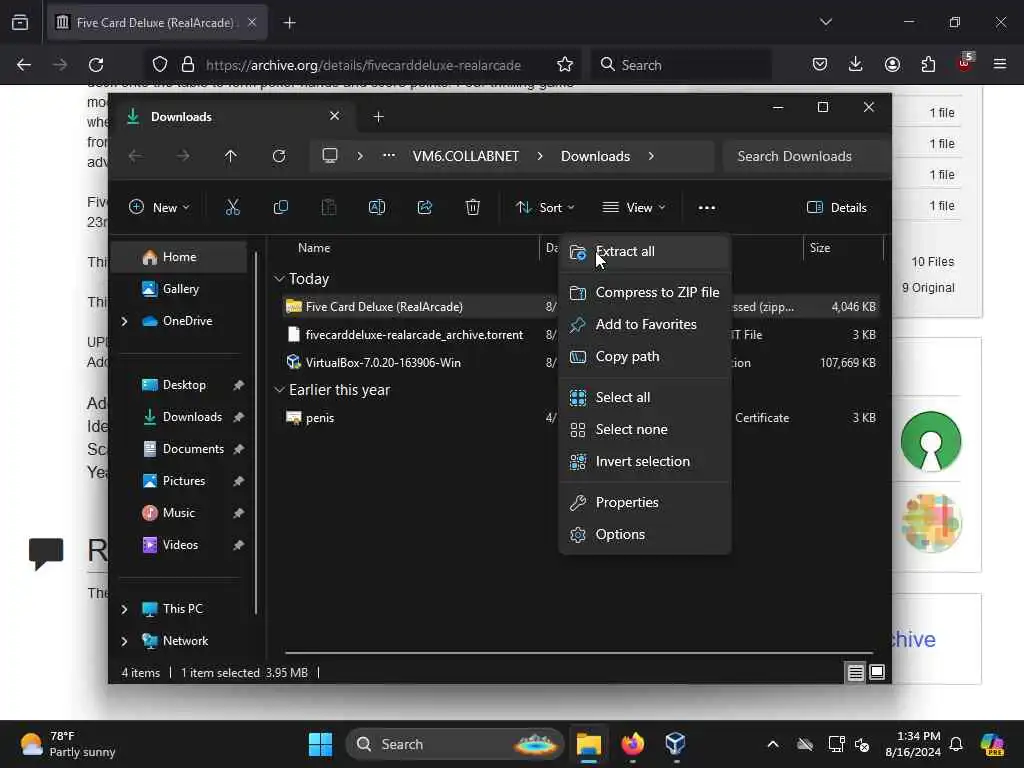Viewport: 1024px width, 768px height.
Task: Open Windows Start menu from taskbar
Action: (320, 744)
